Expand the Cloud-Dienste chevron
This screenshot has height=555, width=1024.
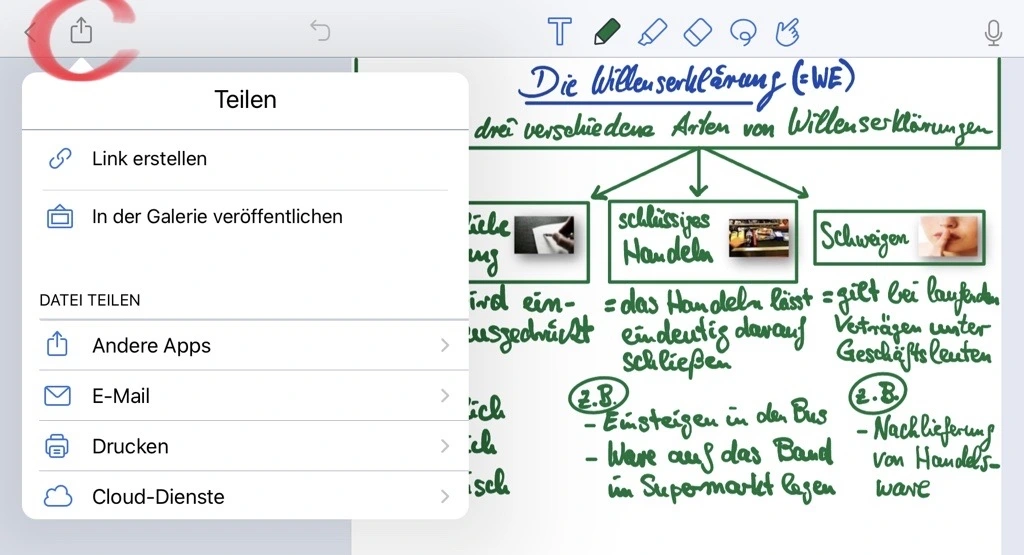tap(445, 497)
